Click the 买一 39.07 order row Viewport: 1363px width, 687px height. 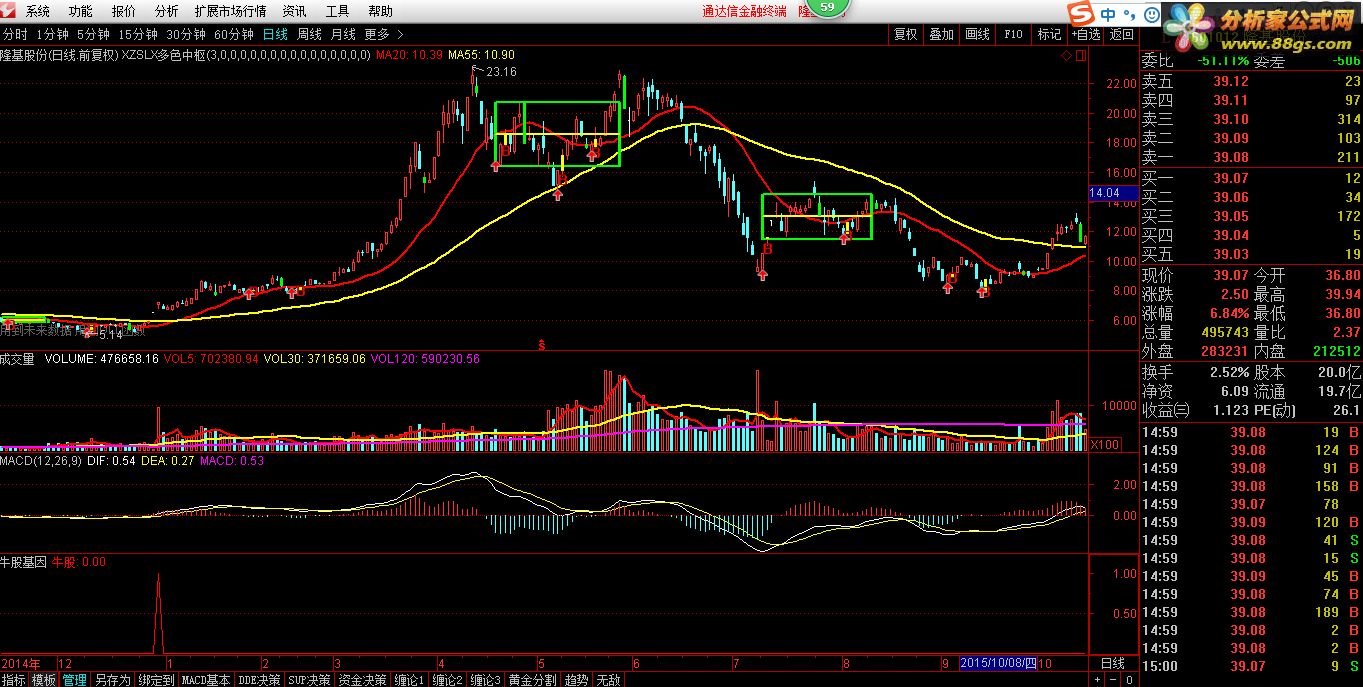(1251, 178)
